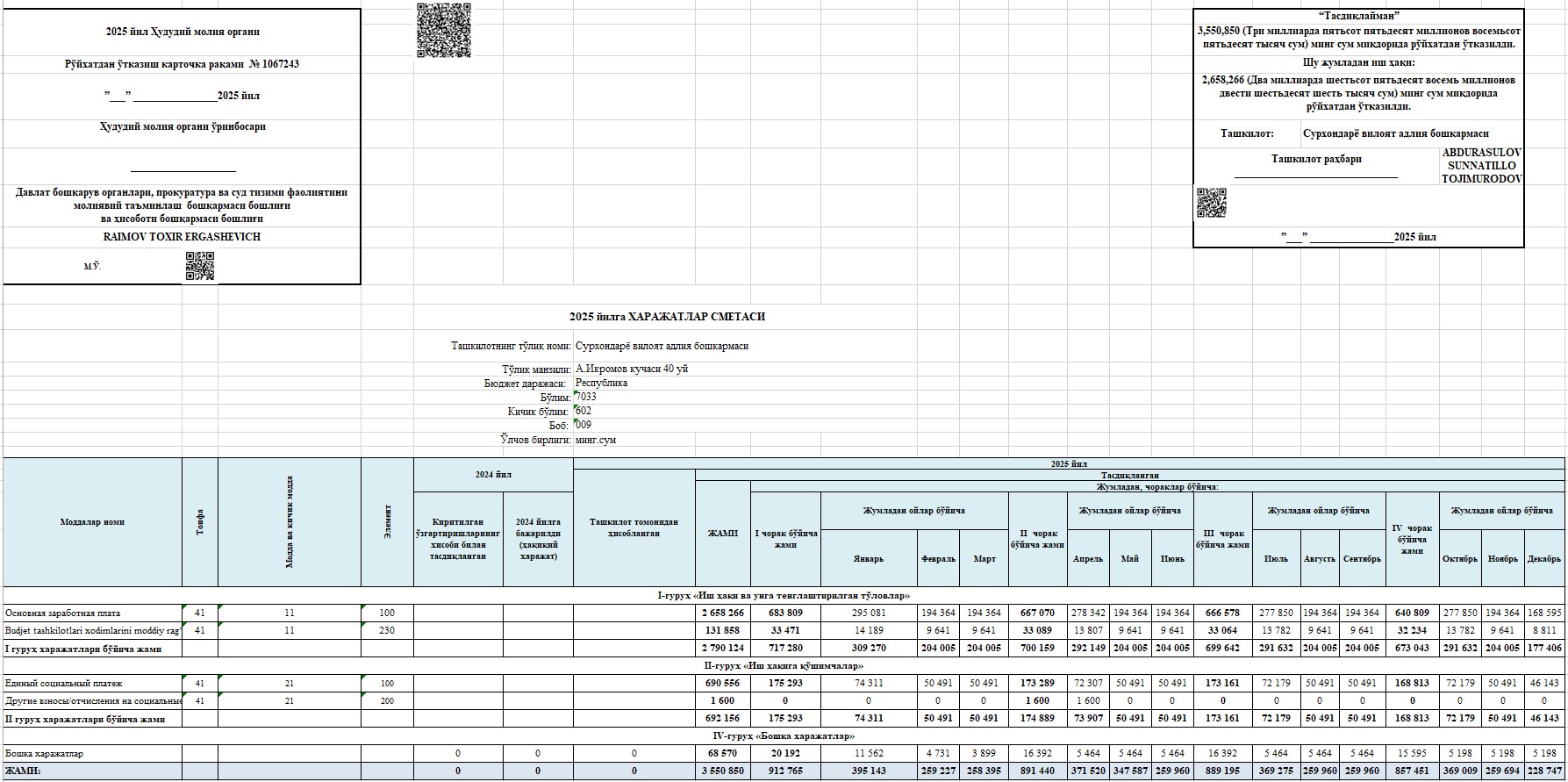Image resolution: width=1568 pixels, height=782 pixels.
Task: Click the first-quarter salary value 683 809
Action: click(x=785, y=613)
